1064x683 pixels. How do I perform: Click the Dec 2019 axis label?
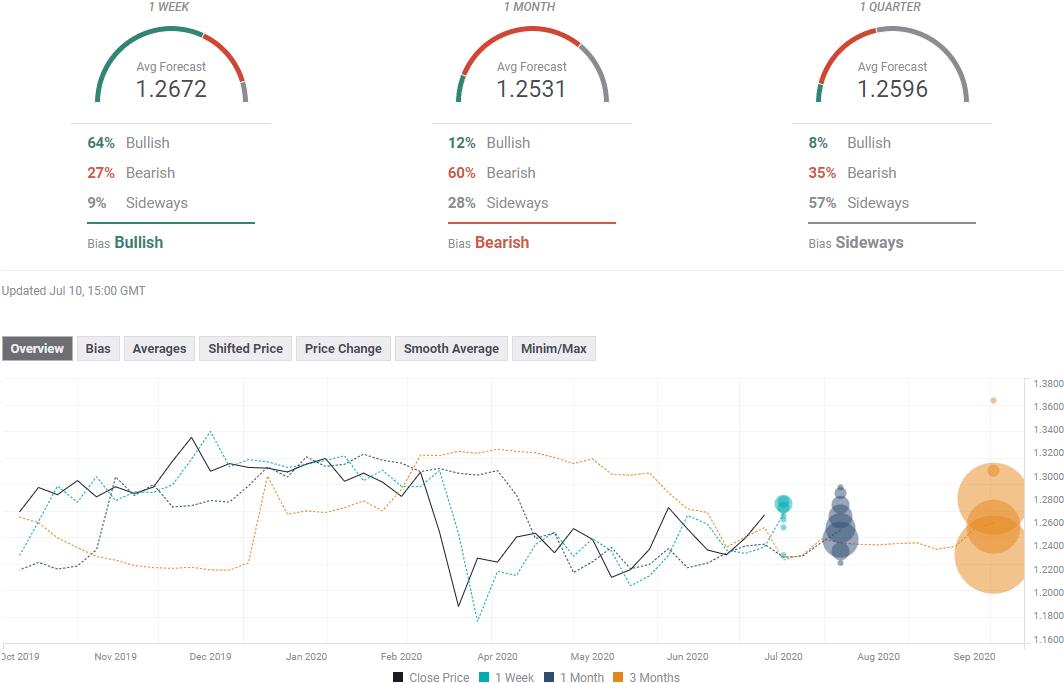(x=210, y=657)
